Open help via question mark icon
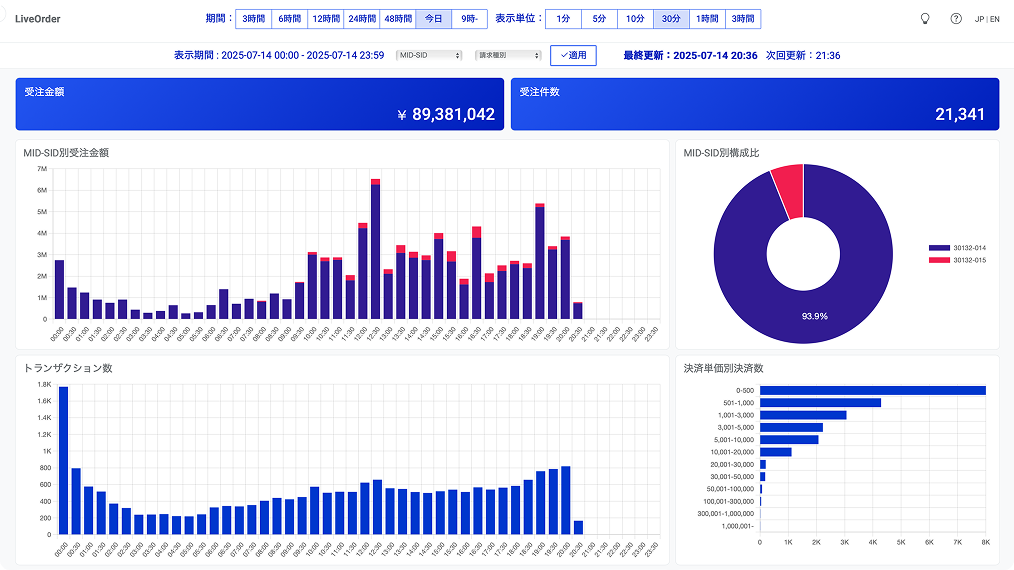The width and height of the screenshot is (1014, 570). point(956,18)
